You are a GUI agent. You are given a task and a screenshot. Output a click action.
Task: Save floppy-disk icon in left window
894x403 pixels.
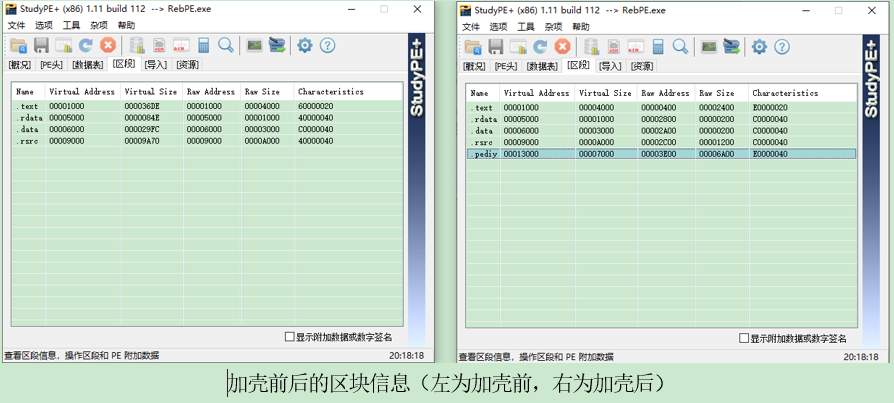pos(41,46)
